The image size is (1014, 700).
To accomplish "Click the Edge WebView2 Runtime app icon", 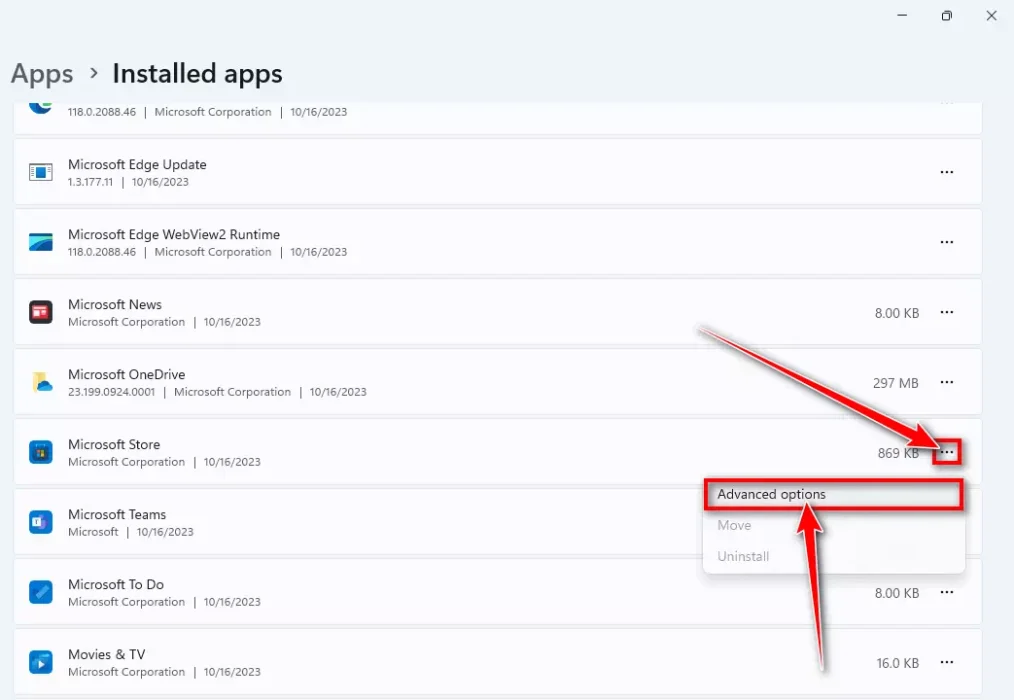I will point(41,242).
